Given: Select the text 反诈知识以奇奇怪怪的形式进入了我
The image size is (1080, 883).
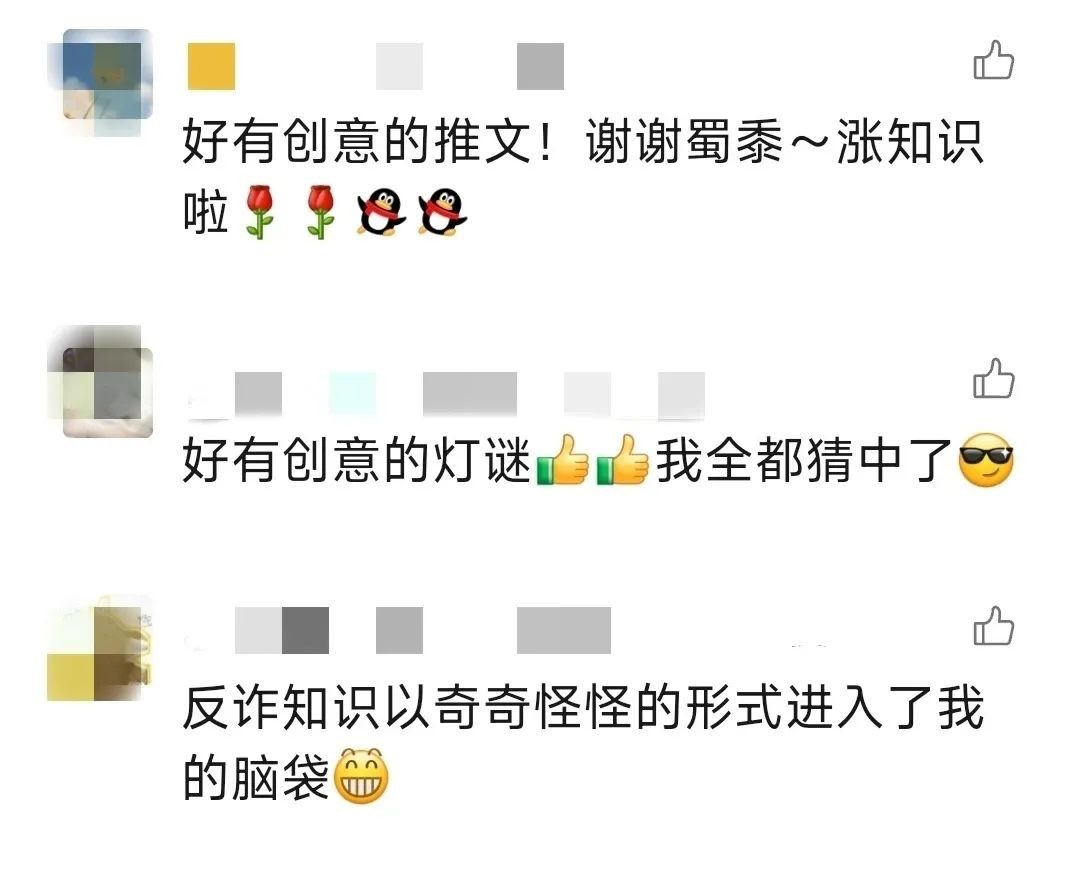Looking at the screenshot, I should coord(583,708).
